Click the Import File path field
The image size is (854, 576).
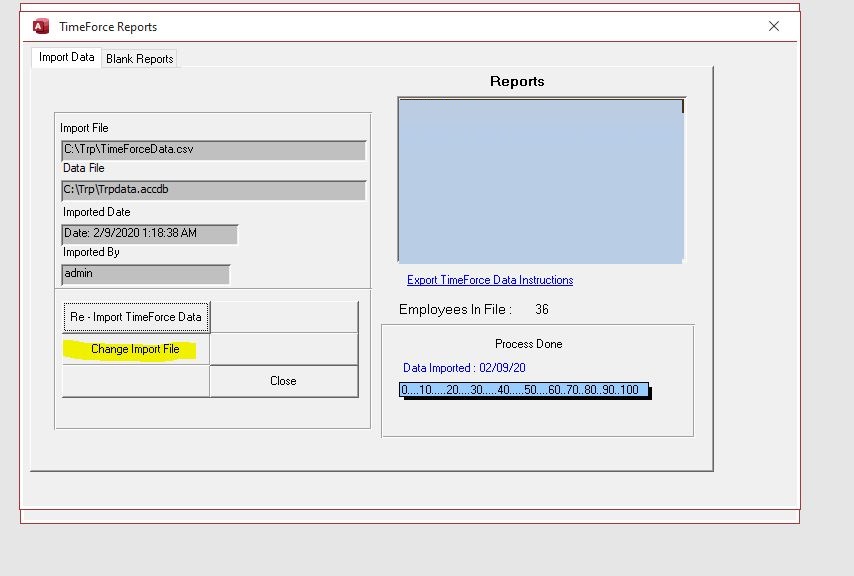point(214,150)
